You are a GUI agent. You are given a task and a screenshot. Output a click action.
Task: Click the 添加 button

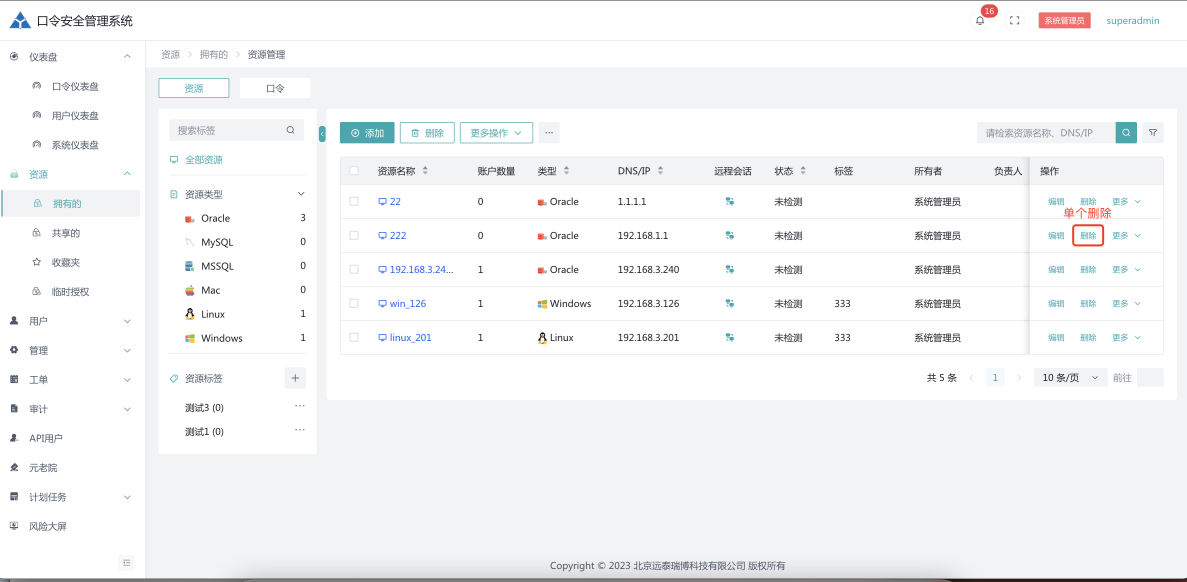[x=367, y=133]
